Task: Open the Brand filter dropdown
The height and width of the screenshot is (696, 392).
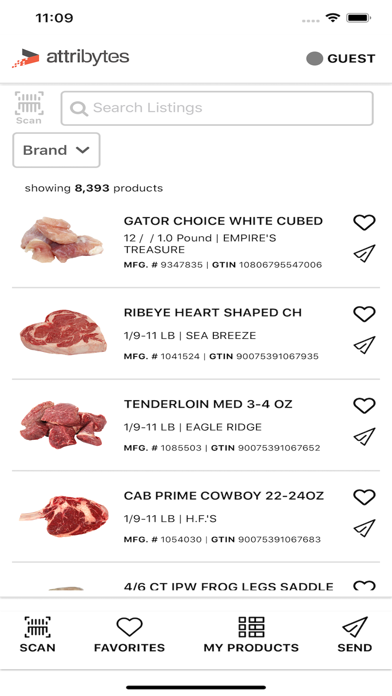Action: 56,150
